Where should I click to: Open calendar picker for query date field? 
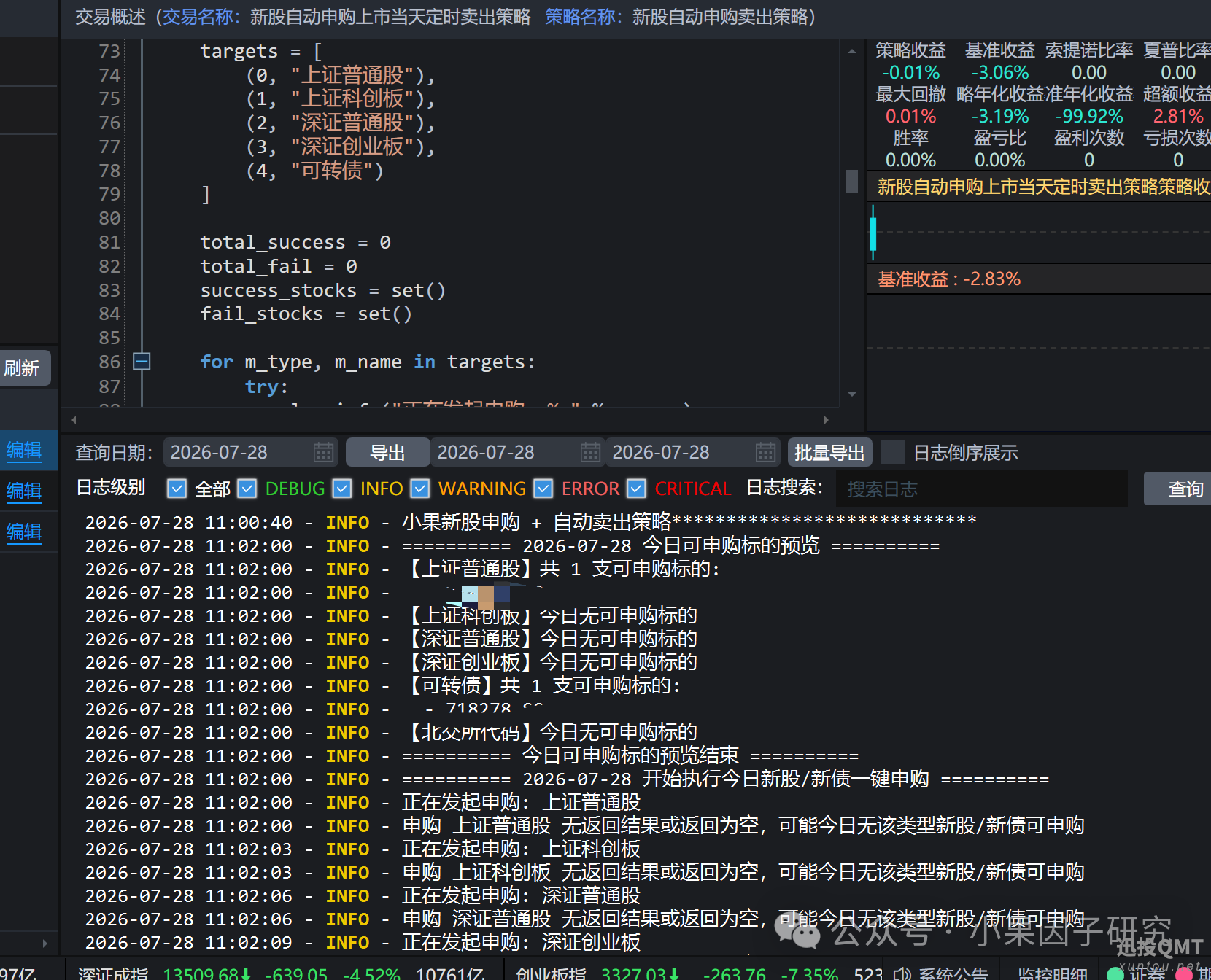(x=323, y=453)
